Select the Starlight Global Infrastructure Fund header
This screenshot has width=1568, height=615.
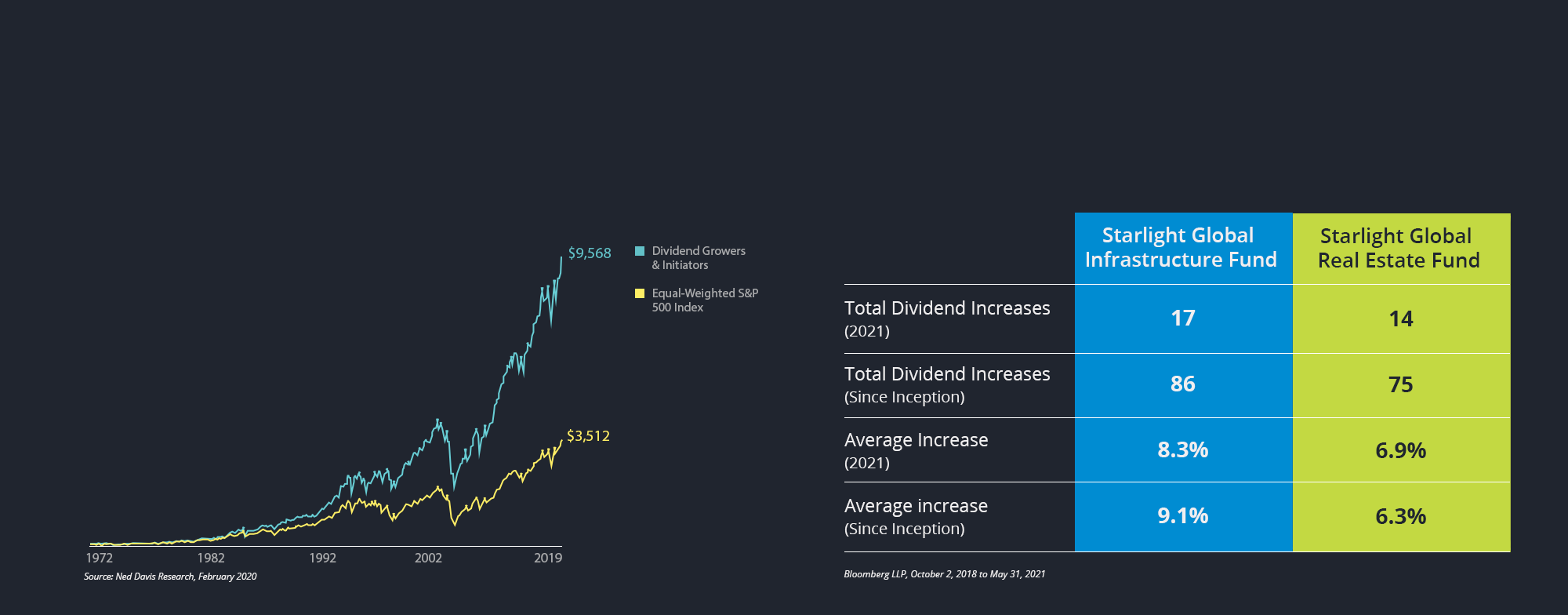coord(1181,247)
